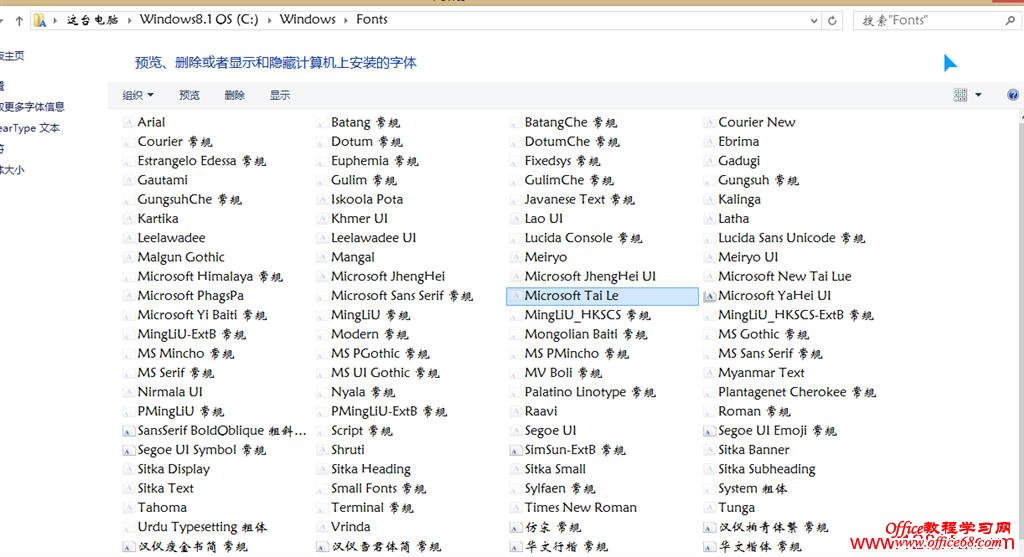
Task: Select the Javanese Text font
Action: pos(579,200)
